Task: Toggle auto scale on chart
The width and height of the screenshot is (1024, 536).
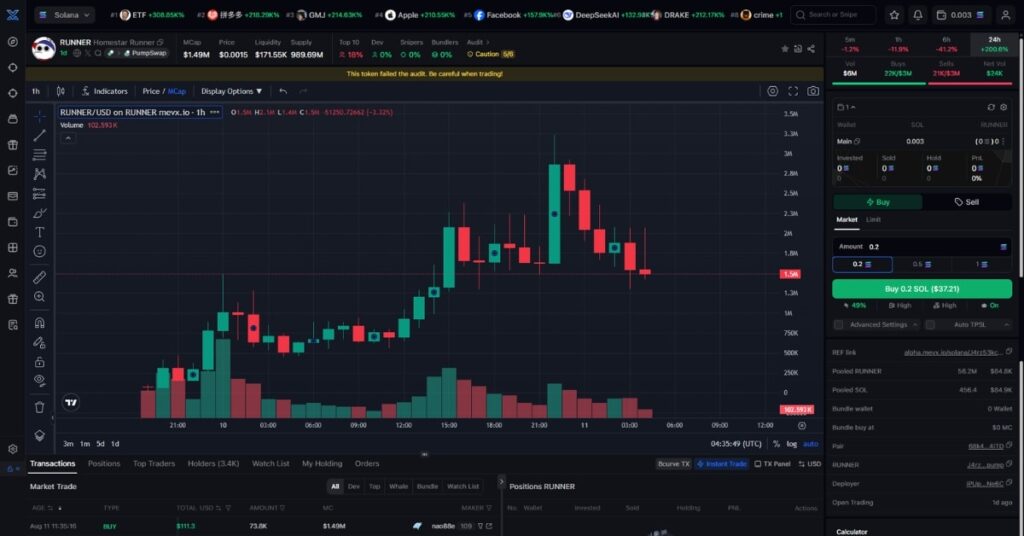Action: click(810, 444)
